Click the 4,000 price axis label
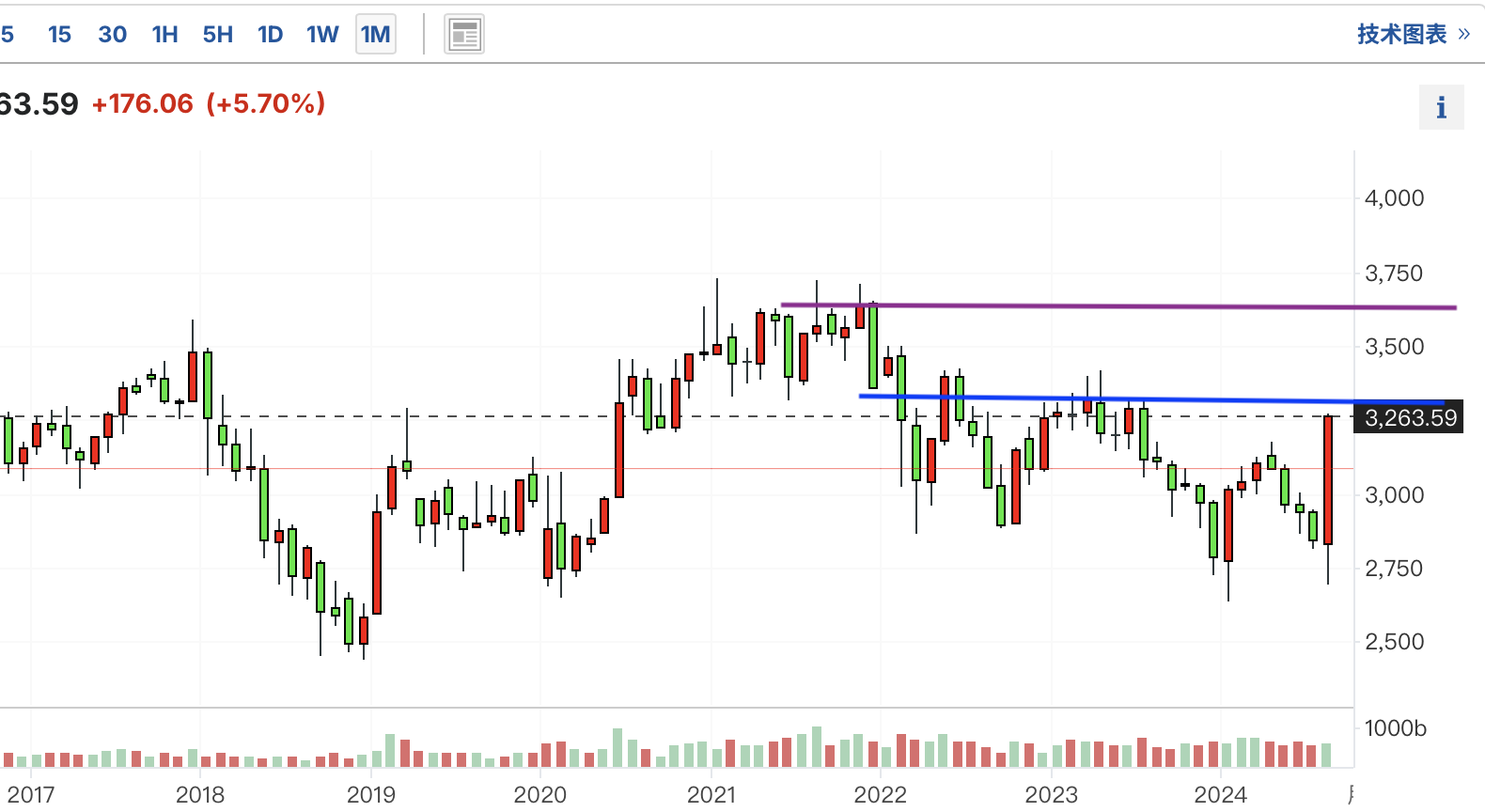The width and height of the screenshot is (1485, 812). [1394, 198]
